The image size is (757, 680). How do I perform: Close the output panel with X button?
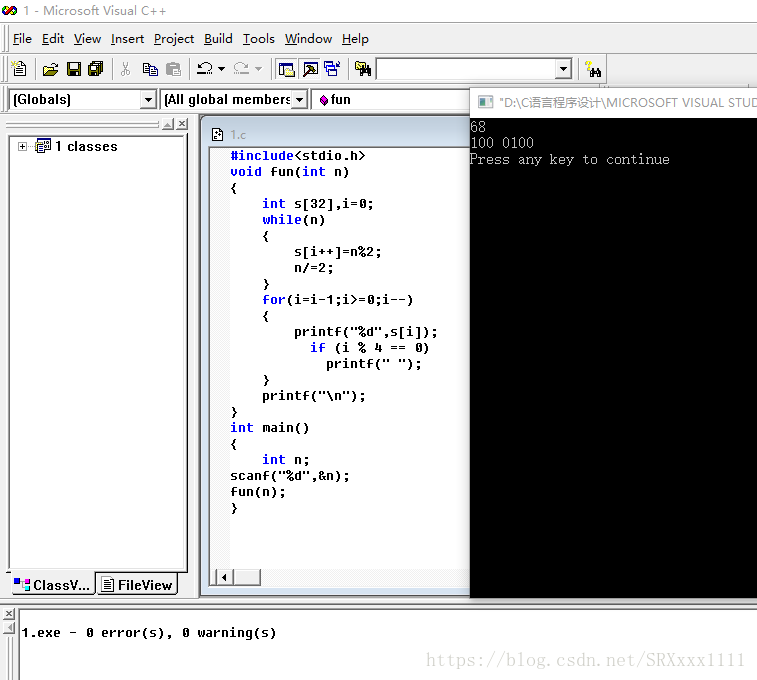(9, 613)
